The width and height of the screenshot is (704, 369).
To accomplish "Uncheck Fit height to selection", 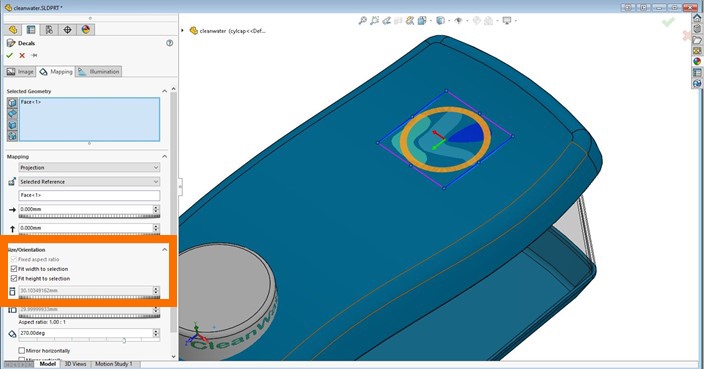I will (14, 278).
